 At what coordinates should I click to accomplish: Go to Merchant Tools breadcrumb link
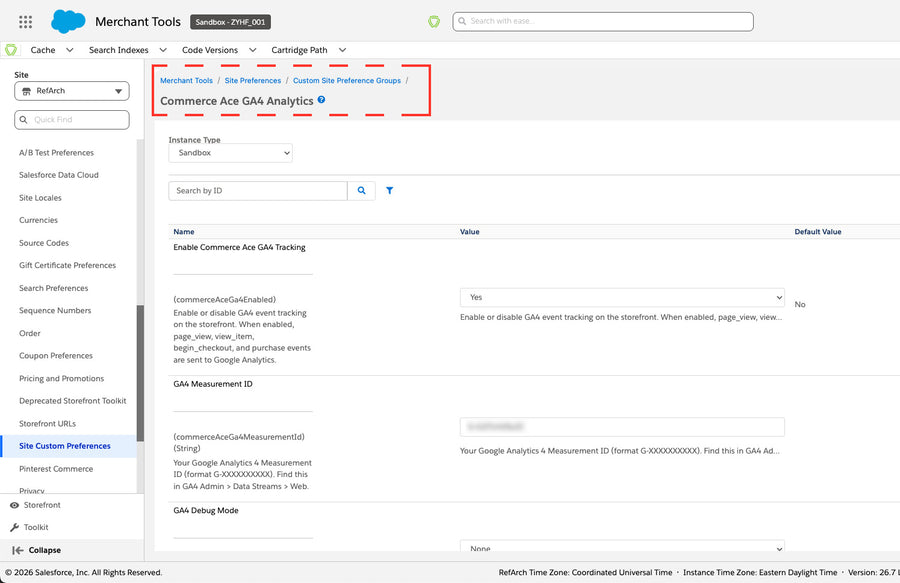(x=187, y=80)
